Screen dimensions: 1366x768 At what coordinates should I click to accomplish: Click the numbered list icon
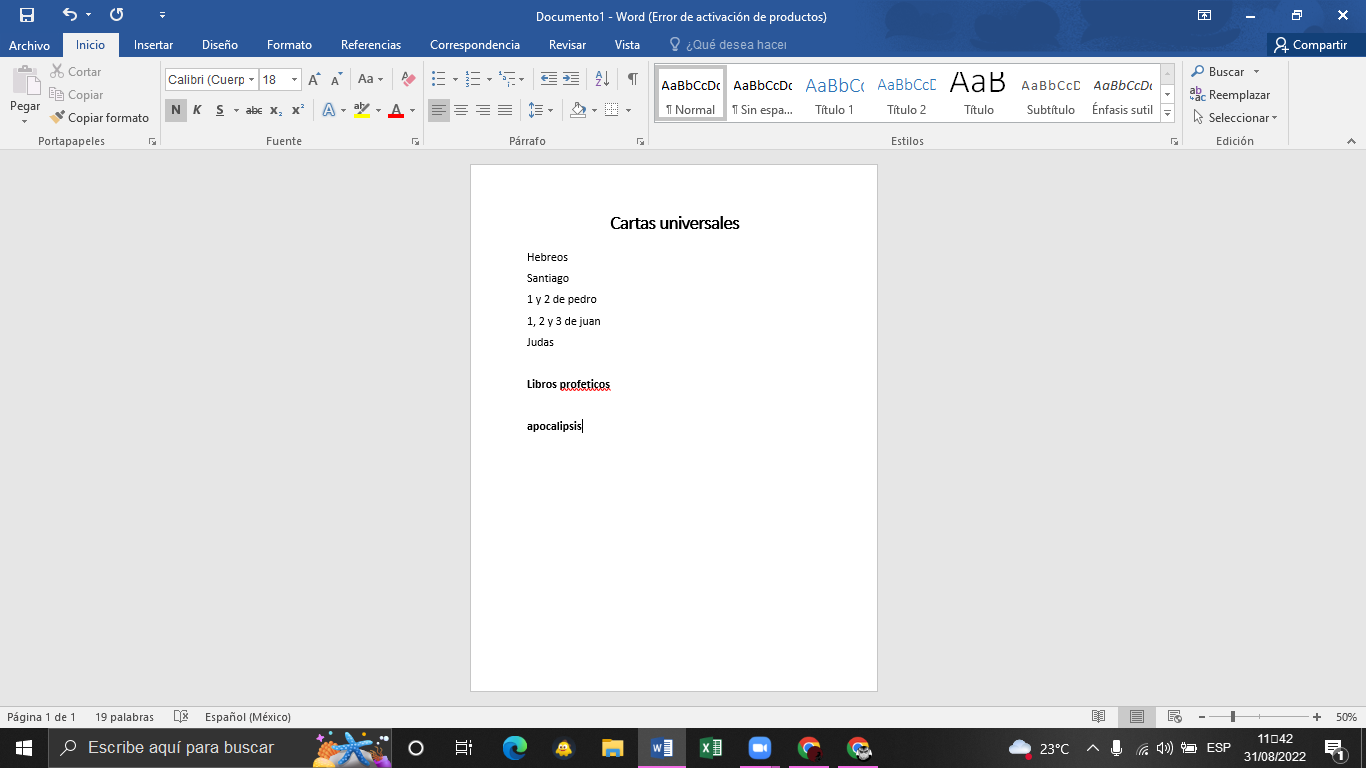point(473,79)
